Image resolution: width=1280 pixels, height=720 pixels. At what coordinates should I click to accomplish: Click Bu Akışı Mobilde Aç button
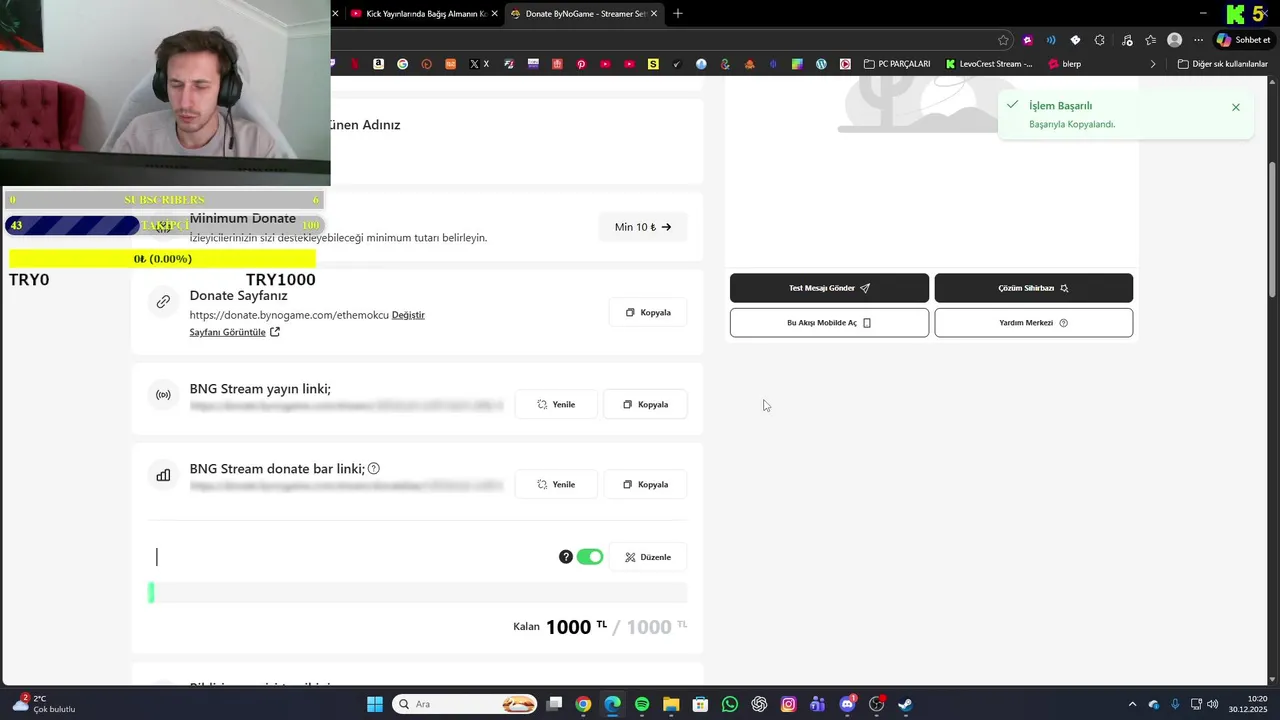coord(829,323)
